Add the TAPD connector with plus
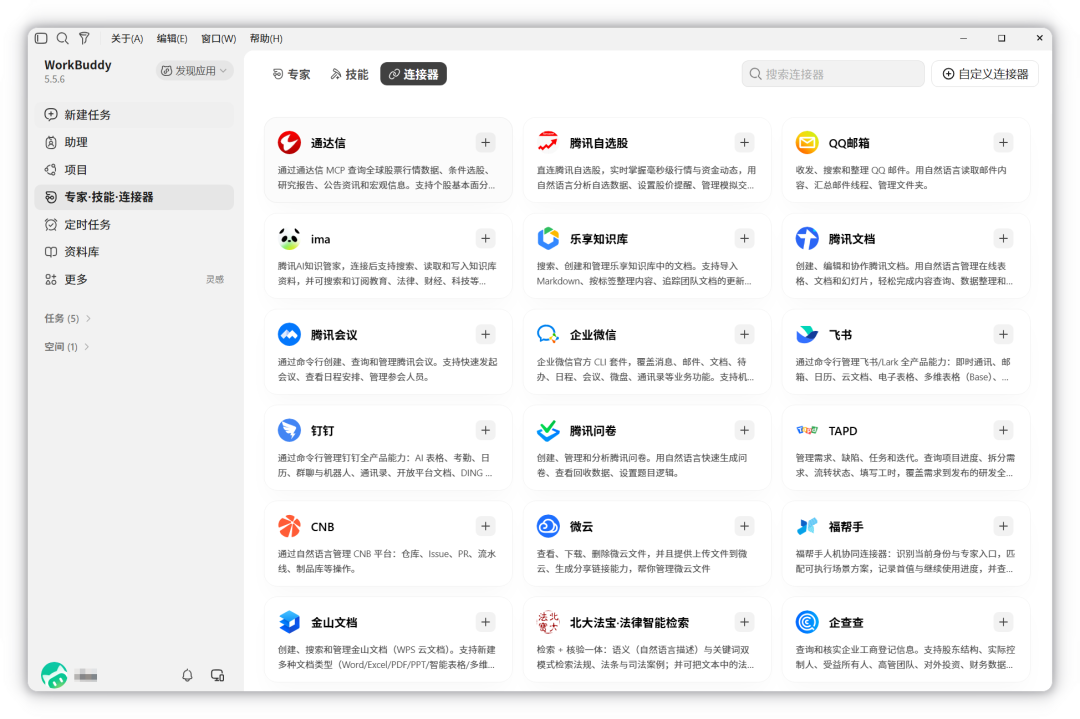The image size is (1080, 719). [x=1004, y=430]
